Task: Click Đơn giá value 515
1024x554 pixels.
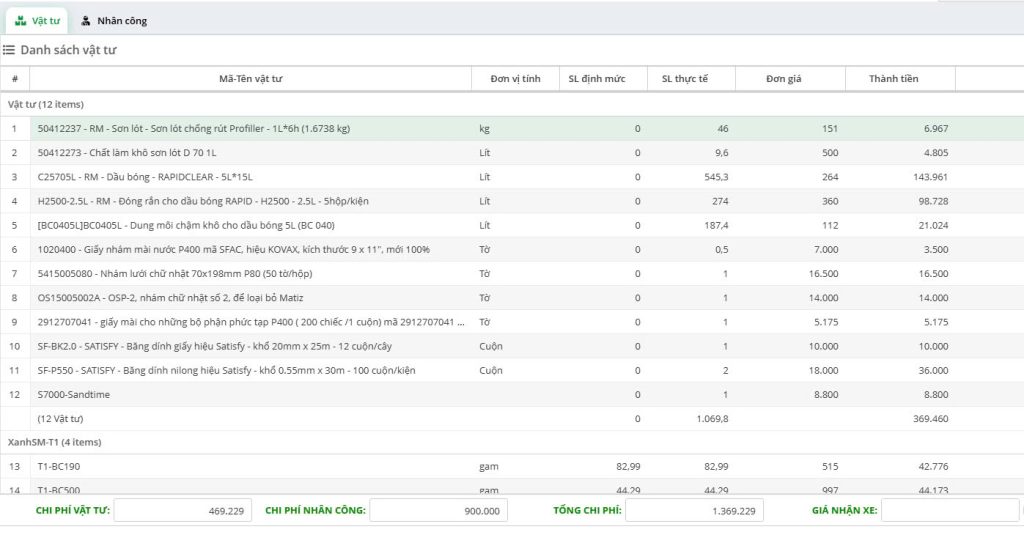Action: [830, 466]
